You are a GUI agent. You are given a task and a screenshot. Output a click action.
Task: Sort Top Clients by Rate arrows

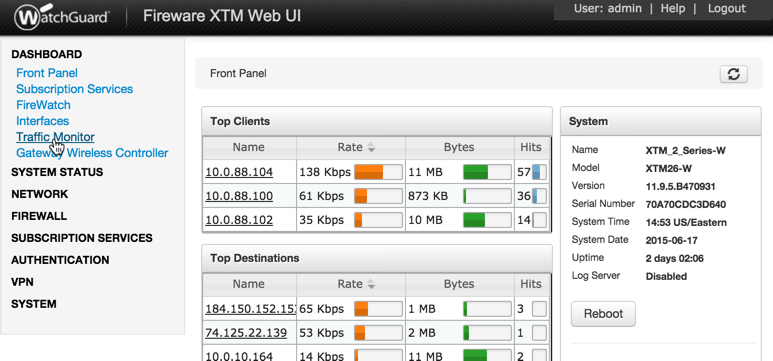point(371,147)
